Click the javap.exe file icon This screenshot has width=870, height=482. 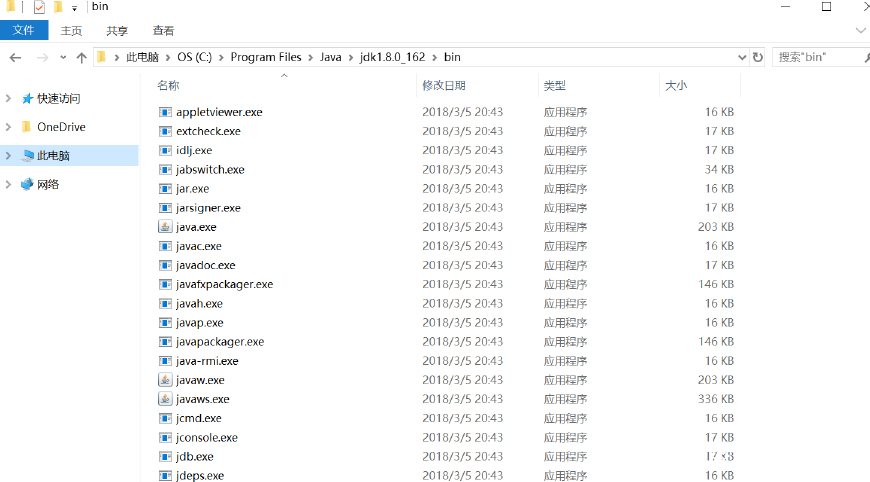coord(165,323)
